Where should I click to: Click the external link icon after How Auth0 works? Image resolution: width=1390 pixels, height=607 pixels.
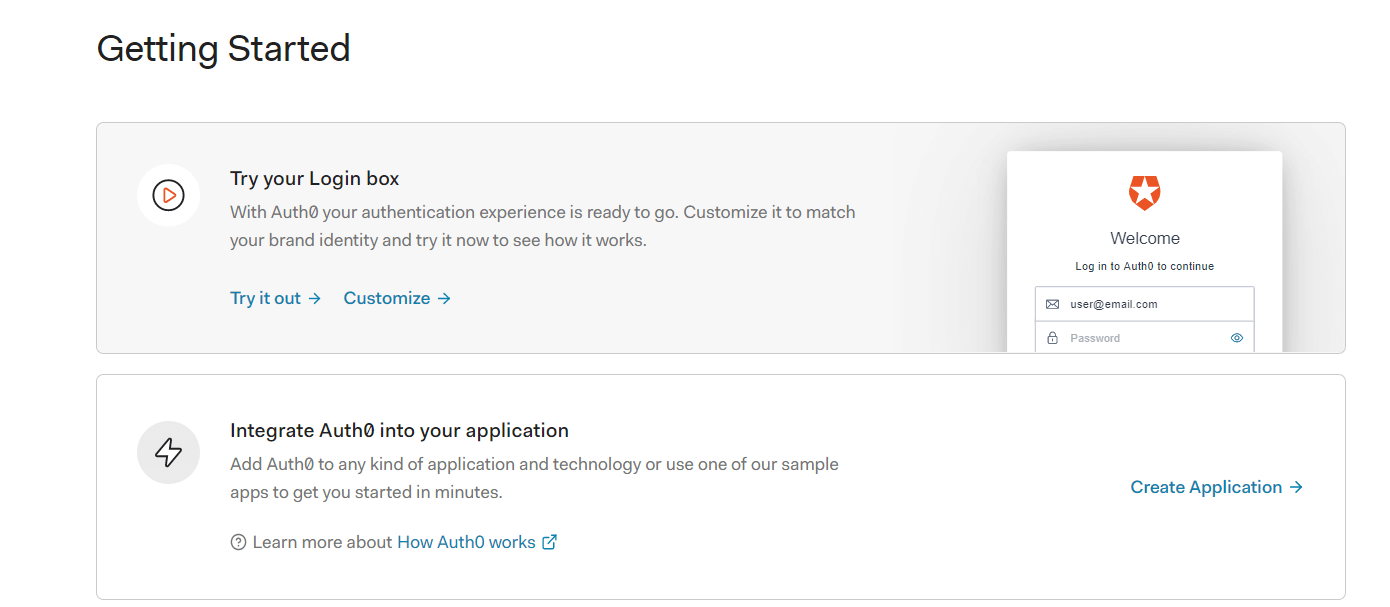pyautogui.click(x=549, y=542)
